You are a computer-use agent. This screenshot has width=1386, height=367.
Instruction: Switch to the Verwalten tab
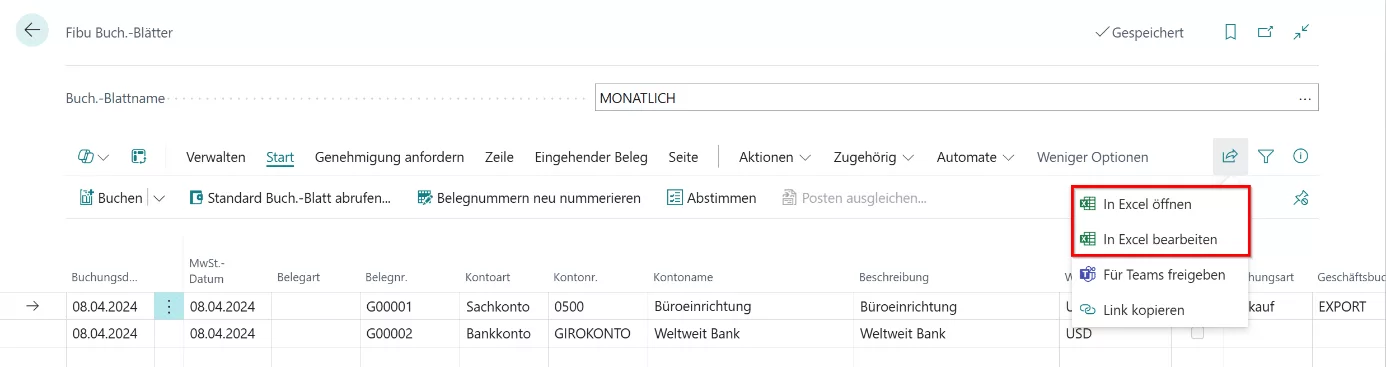(216, 157)
